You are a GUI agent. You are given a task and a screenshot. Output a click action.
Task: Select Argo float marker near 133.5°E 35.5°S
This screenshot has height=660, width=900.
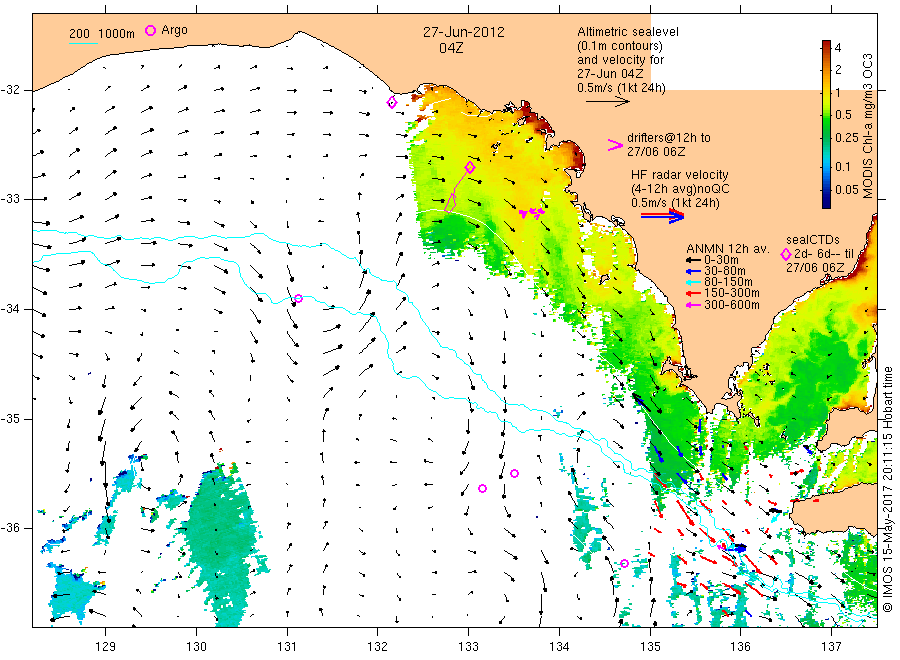pos(514,473)
